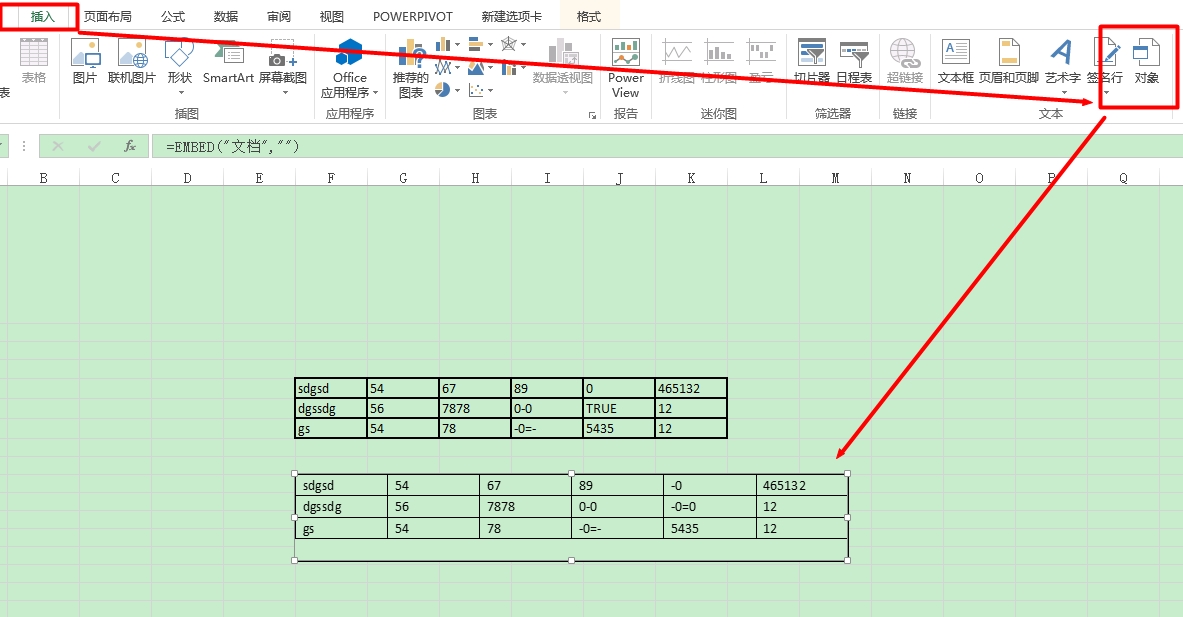
Task: Click the right-middle resize handle of embedded object
Action: (x=847, y=517)
